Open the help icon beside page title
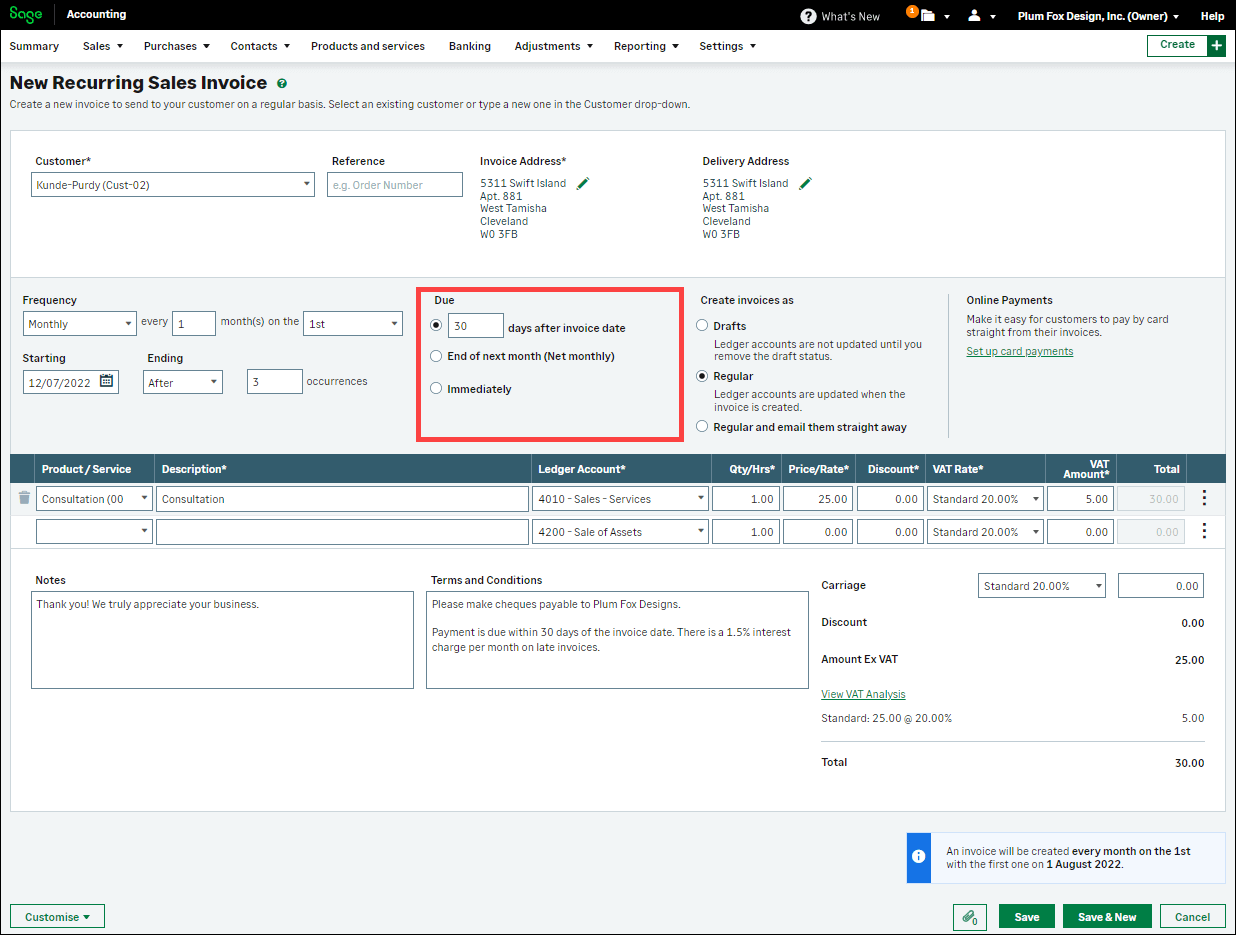Screen dimensions: 1236x935 point(282,84)
